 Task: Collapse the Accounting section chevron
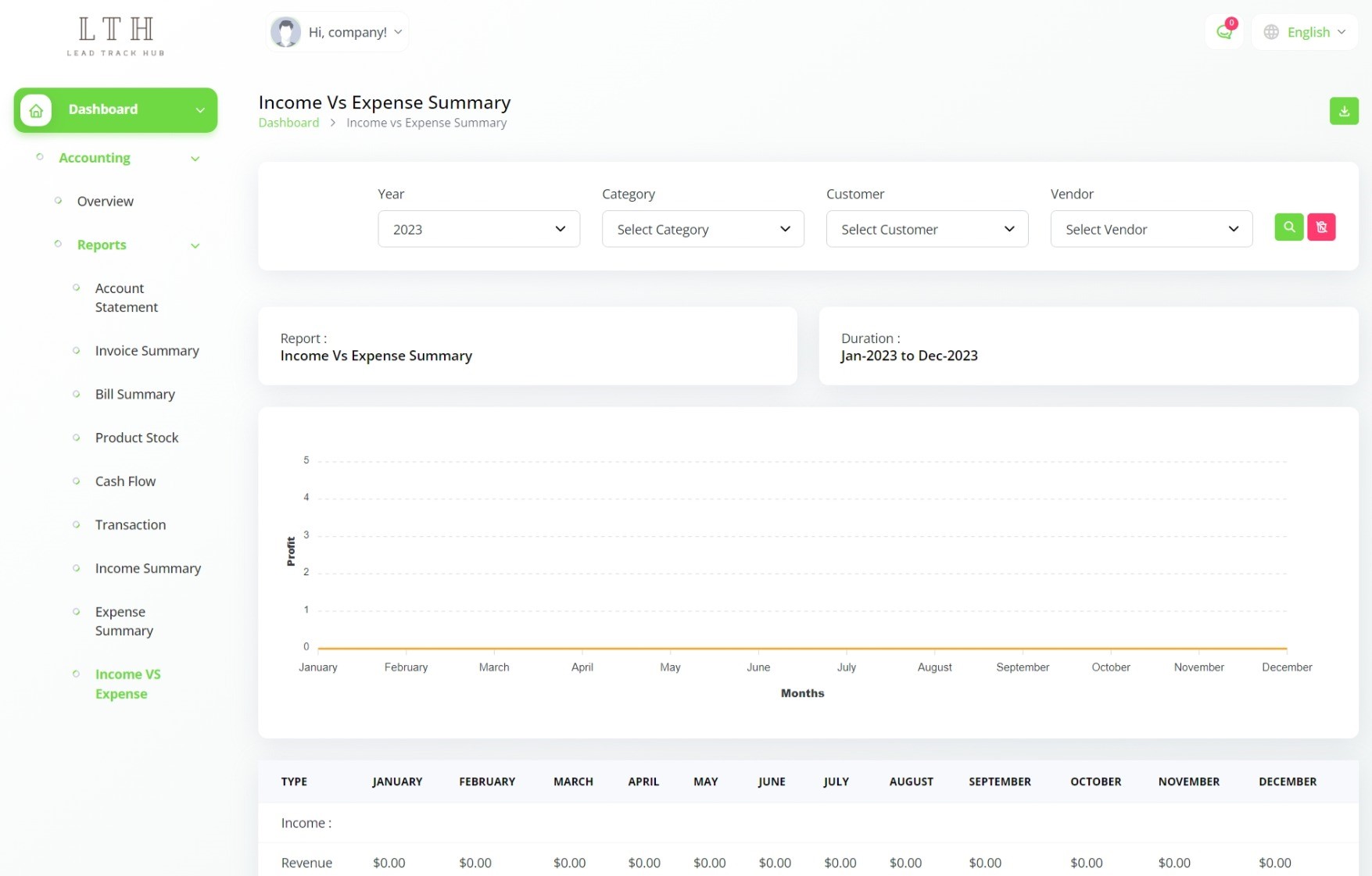195,159
